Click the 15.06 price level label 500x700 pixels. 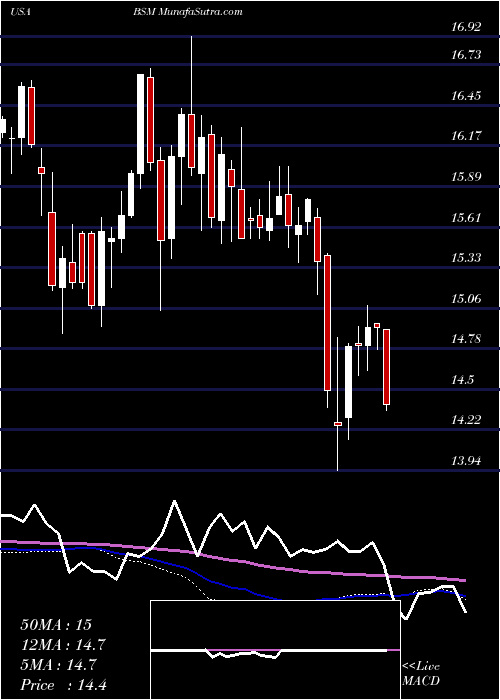point(466,298)
